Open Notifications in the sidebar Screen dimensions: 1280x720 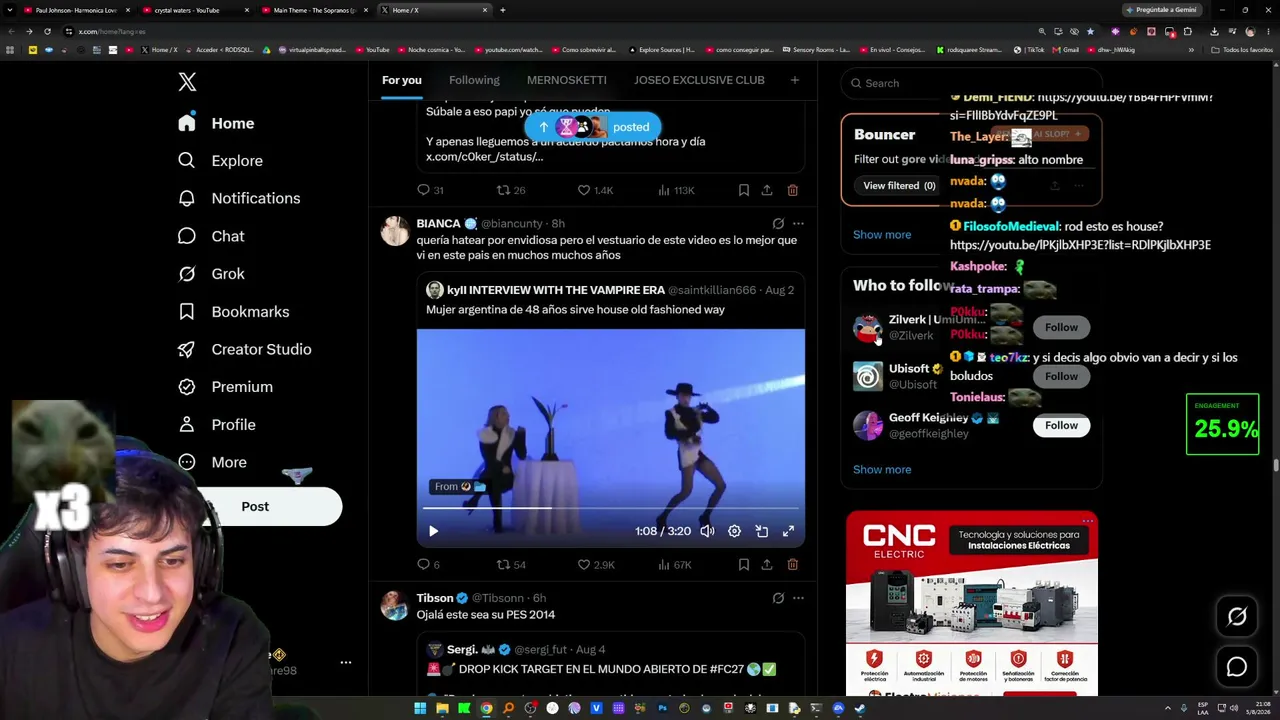239,198
